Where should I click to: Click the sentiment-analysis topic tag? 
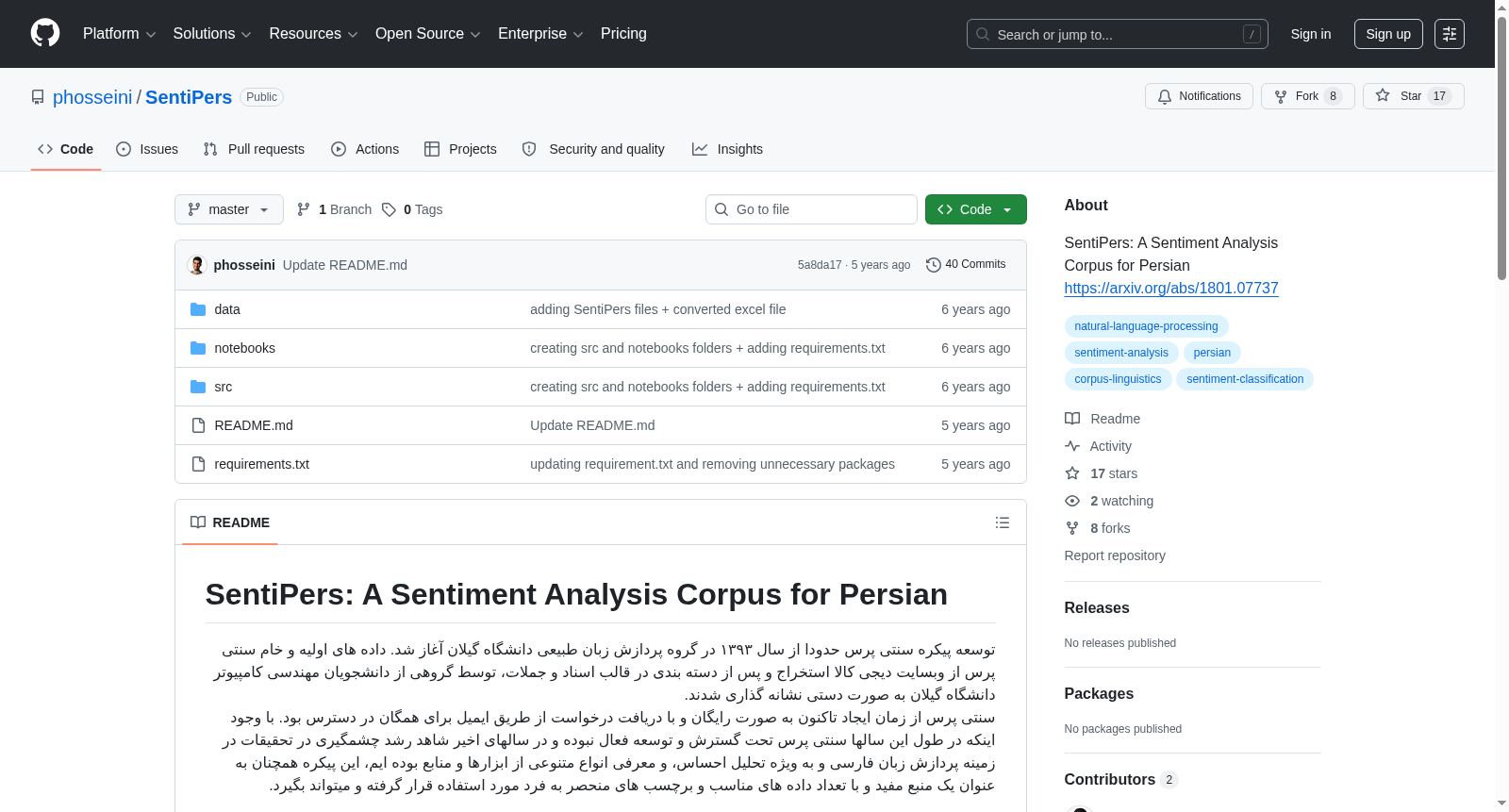click(1121, 353)
